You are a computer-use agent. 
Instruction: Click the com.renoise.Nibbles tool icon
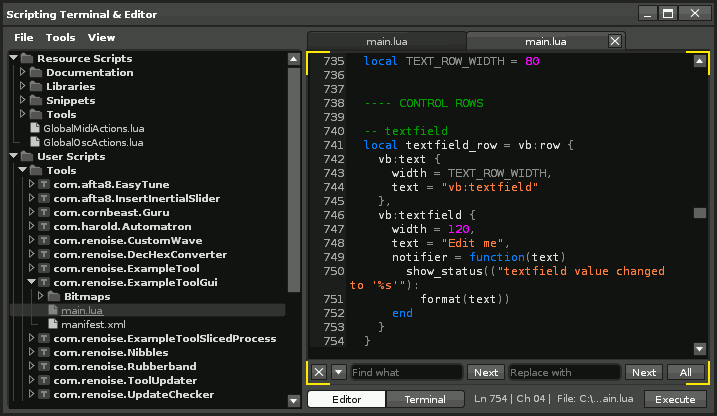pos(44,352)
